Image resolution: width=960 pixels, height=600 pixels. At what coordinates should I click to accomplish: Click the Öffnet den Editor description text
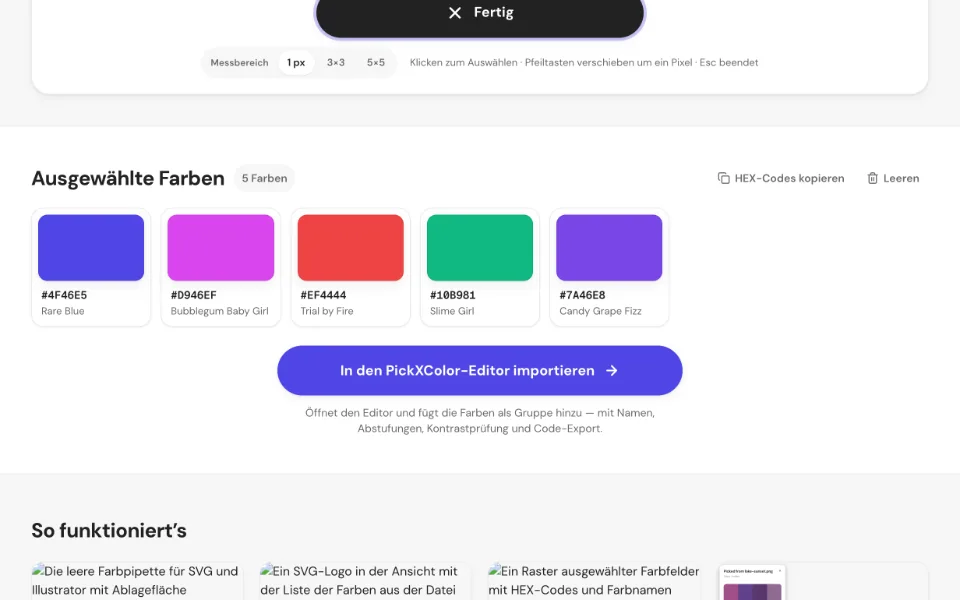[480, 421]
